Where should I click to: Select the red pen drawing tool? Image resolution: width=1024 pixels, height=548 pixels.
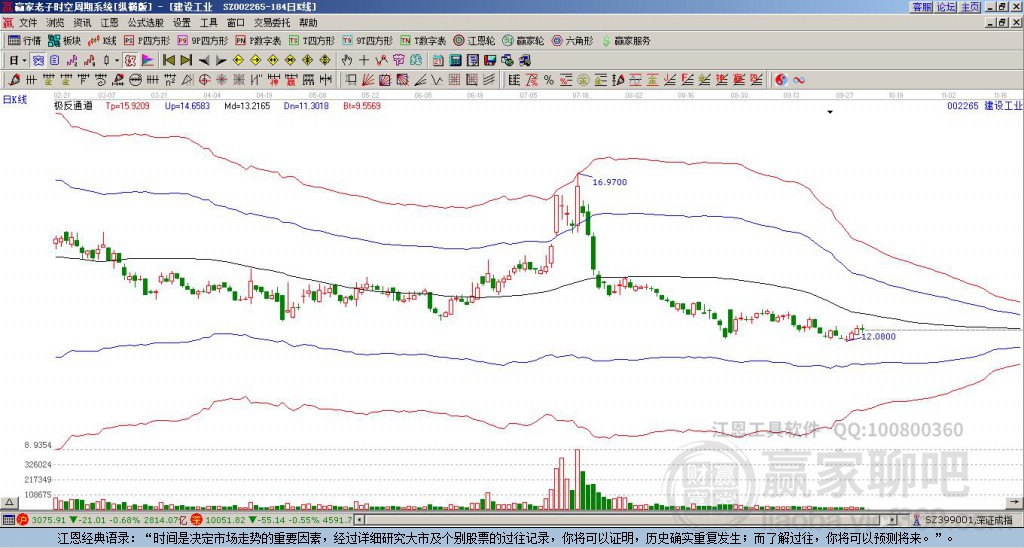coord(14,80)
